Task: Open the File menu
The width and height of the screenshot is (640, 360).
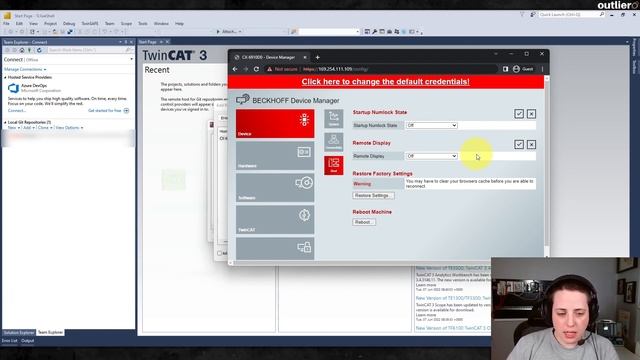Action: 7,24
